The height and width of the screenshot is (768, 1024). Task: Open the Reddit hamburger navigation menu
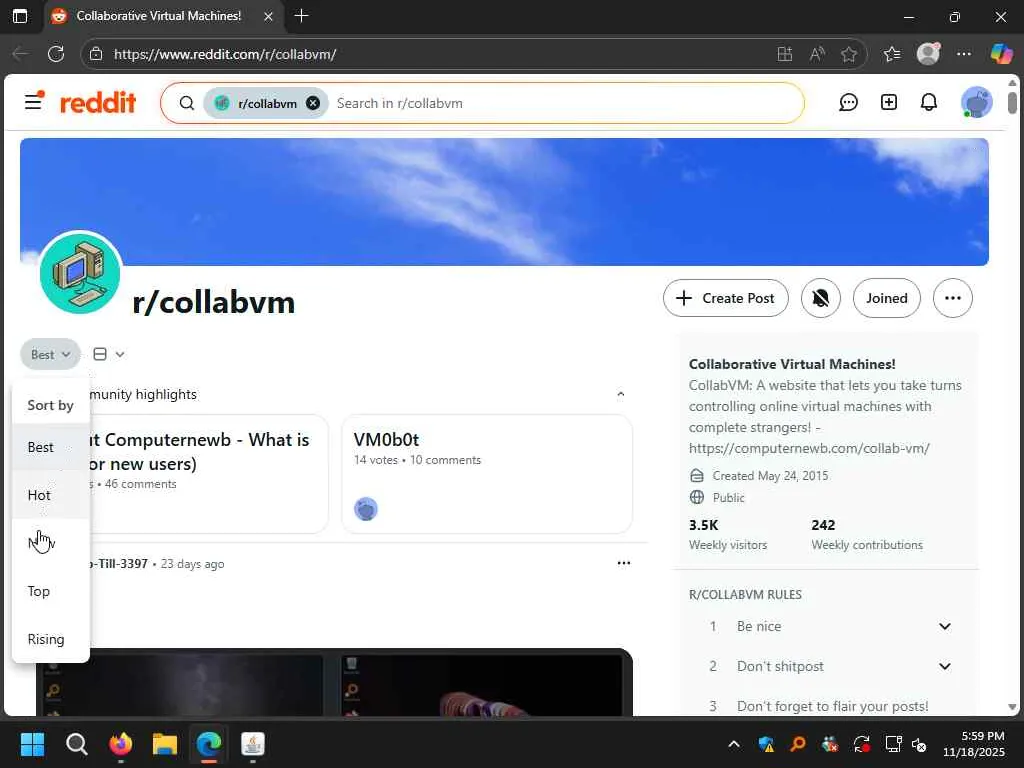pos(34,102)
